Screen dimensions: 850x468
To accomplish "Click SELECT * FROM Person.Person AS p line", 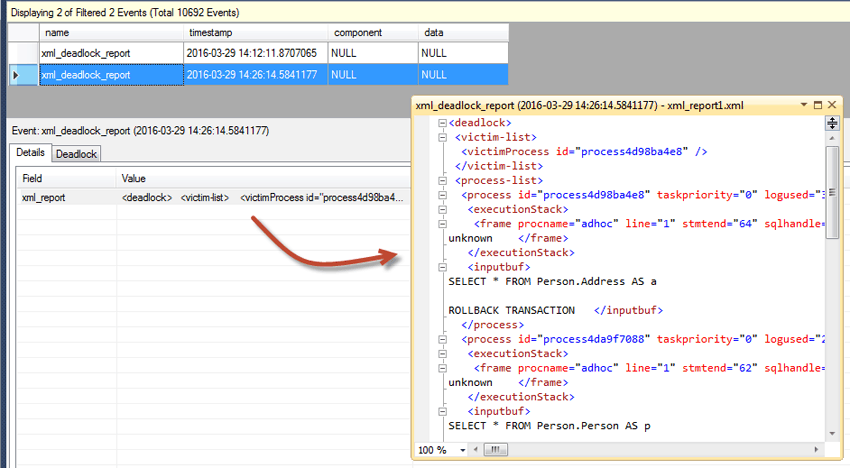I will 549,426.
